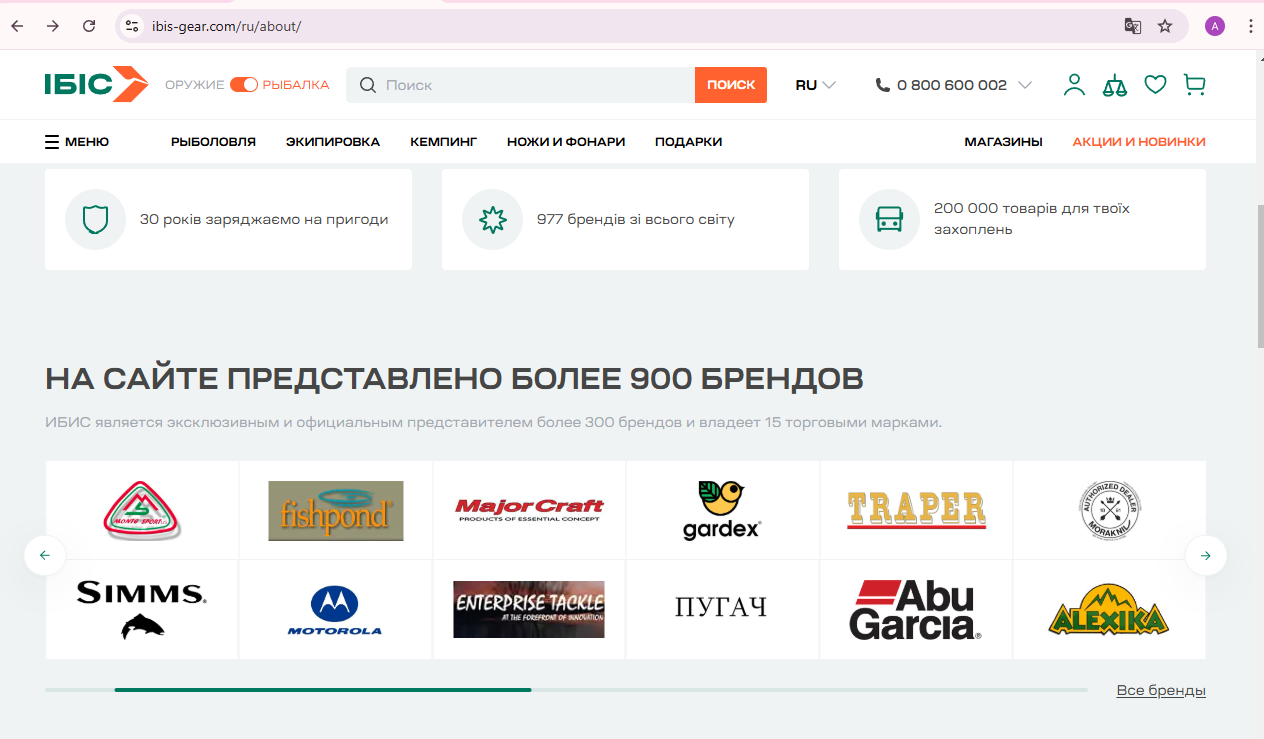Open the Рыболовля menu category
The width and height of the screenshot is (1264, 739).
point(213,142)
